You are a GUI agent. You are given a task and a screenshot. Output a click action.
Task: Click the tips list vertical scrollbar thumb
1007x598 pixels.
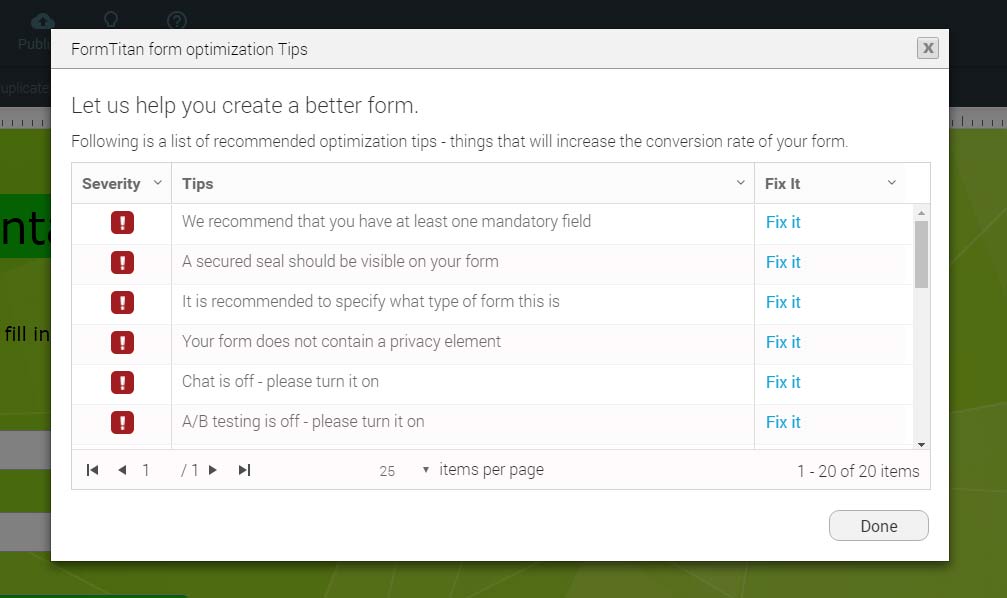(x=921, y=253)
